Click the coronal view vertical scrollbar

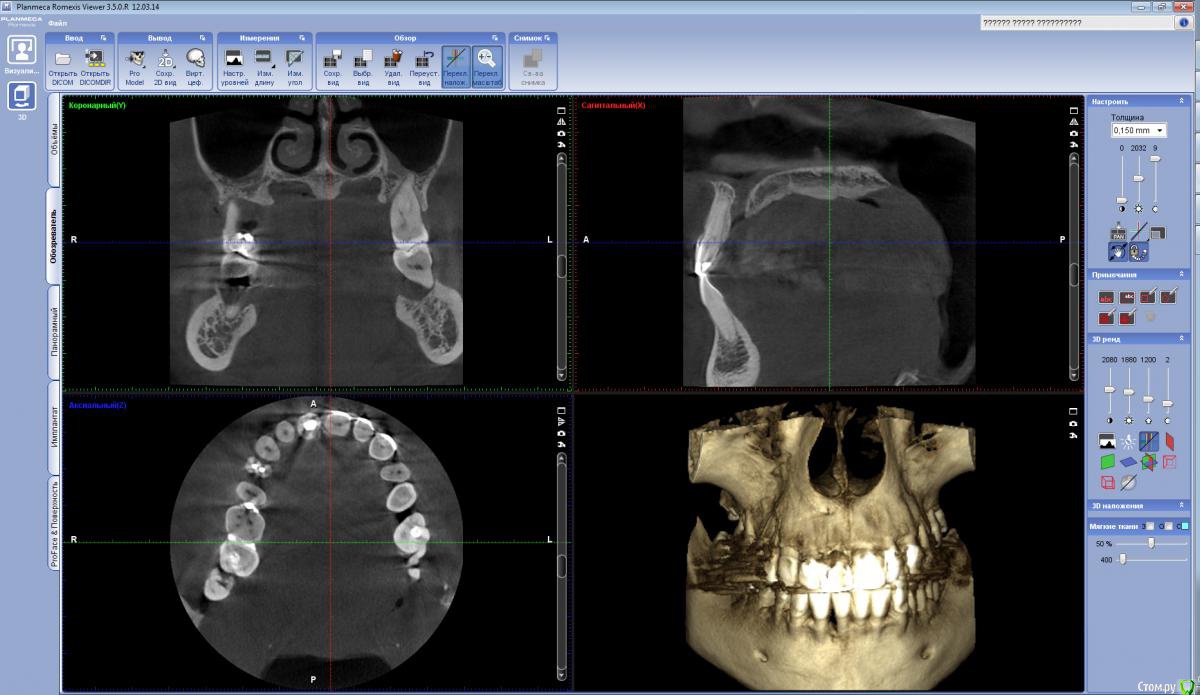point(562,265)
